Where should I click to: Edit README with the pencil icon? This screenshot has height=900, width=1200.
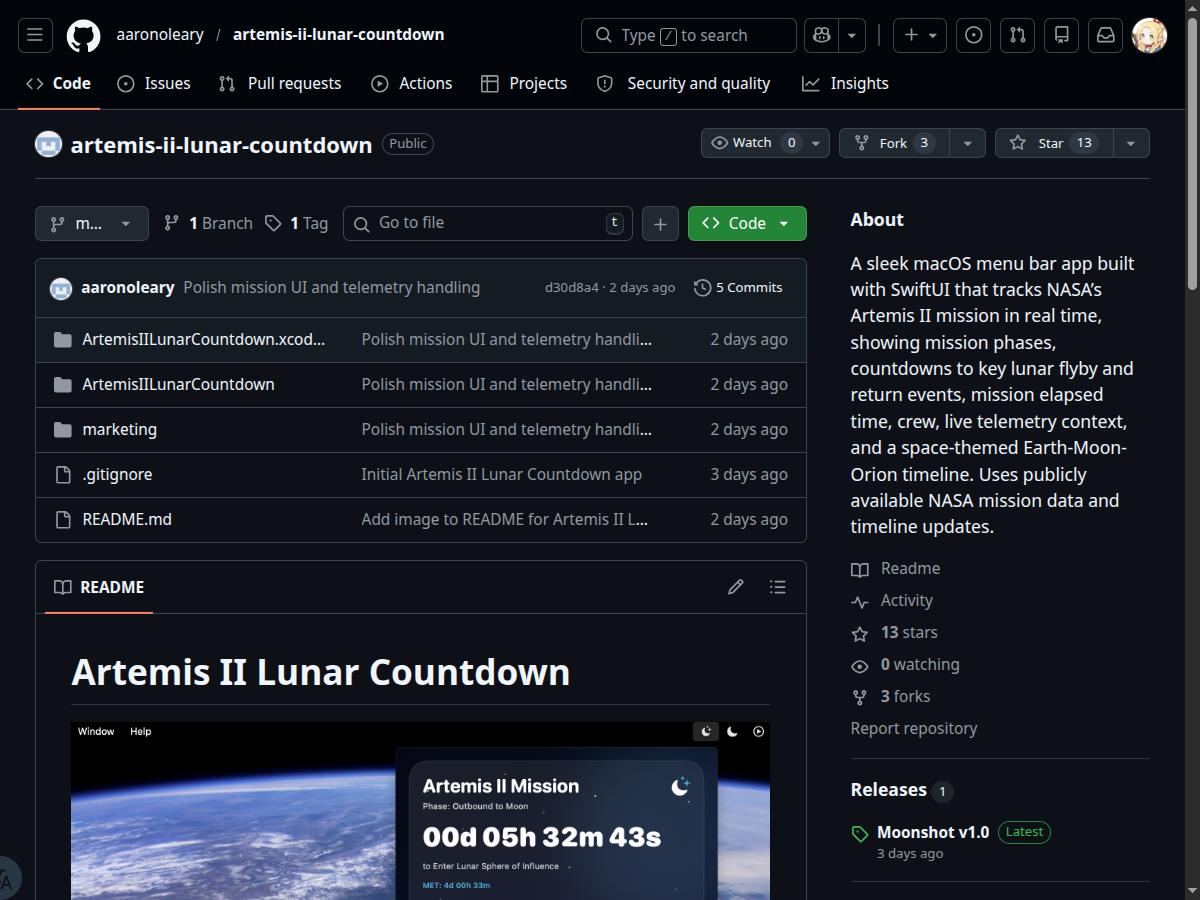[735, 587]
